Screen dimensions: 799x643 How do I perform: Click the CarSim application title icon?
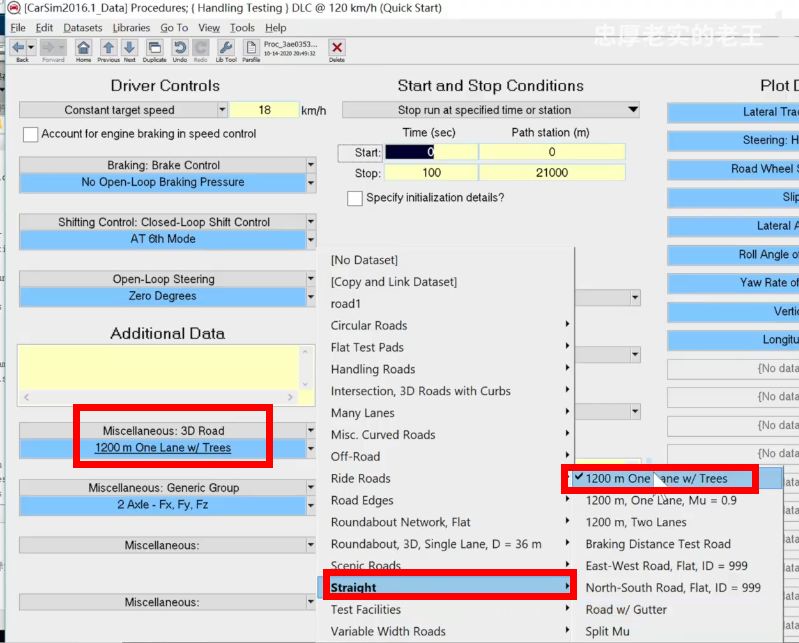[14, 8]
